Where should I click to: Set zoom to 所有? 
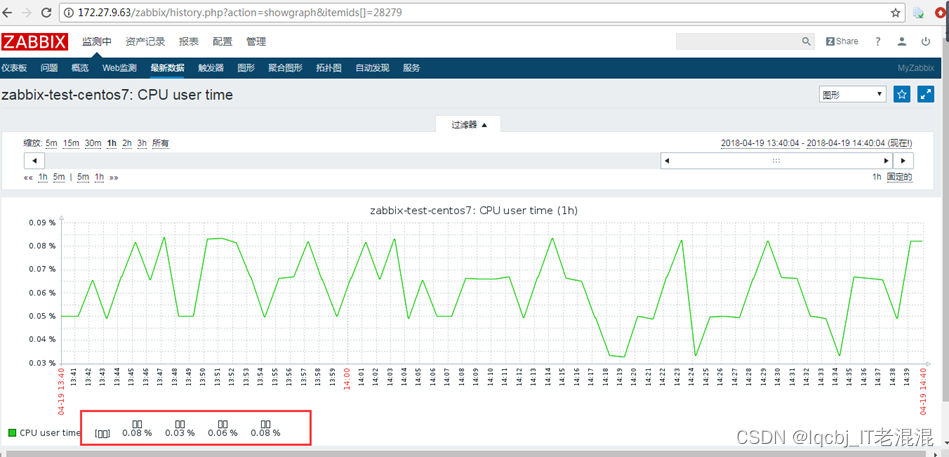click(x=160, y=143)
